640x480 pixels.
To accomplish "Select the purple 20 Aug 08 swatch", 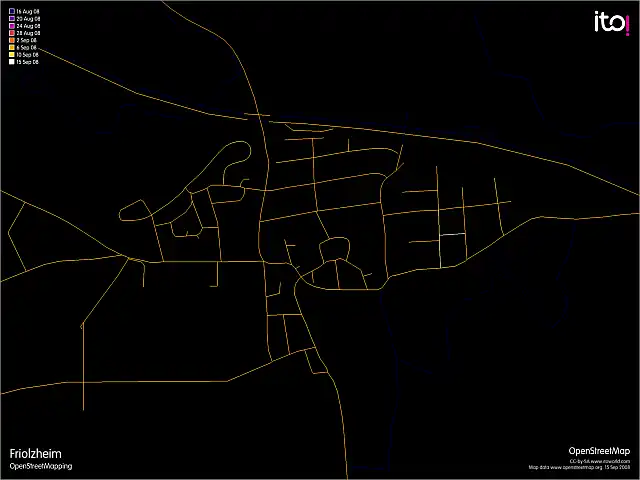I will pos(12,18).
